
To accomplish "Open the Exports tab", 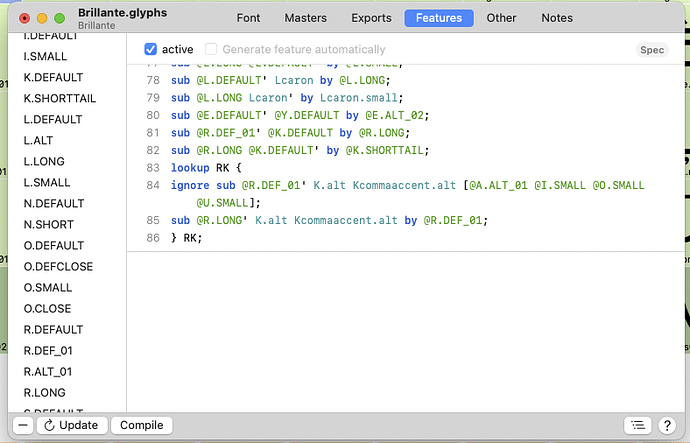I will click(372, 18).
